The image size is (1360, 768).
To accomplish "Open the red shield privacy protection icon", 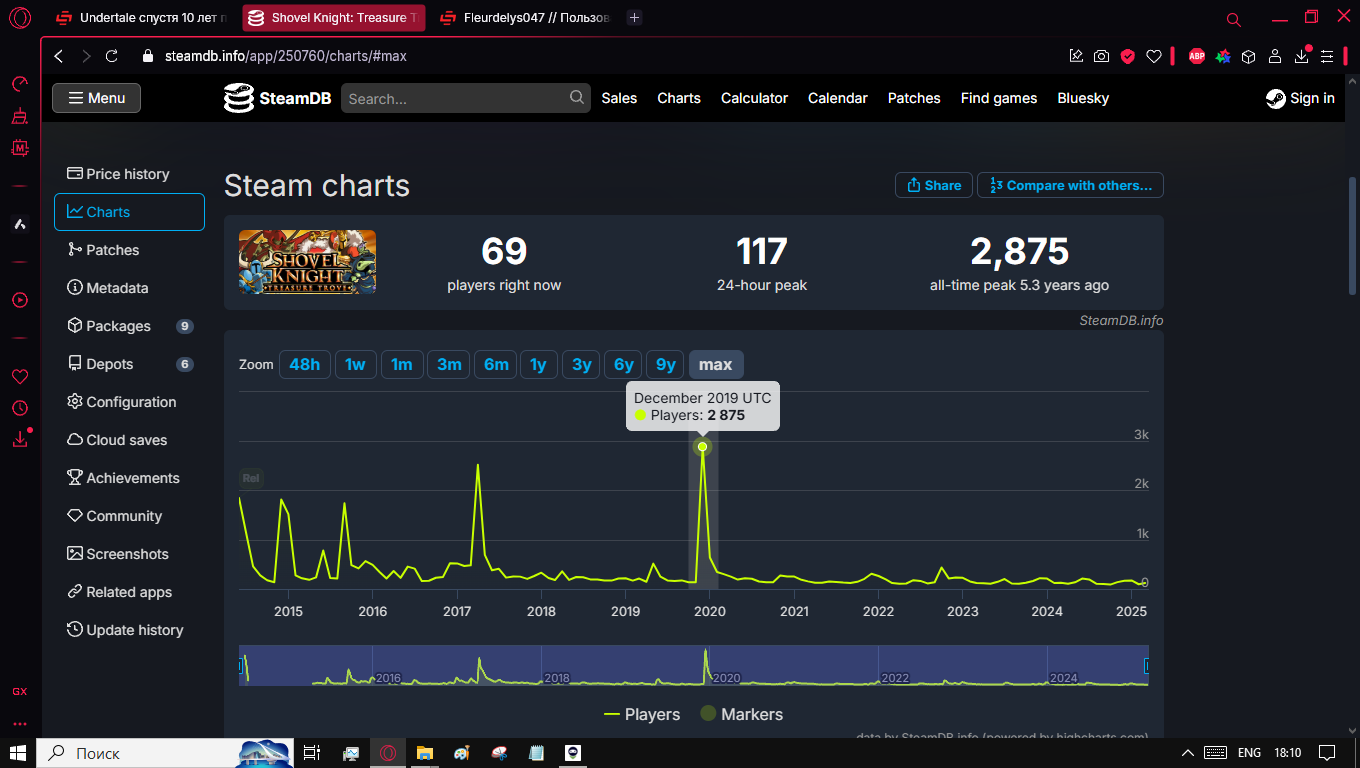I will click(1127, 56).
